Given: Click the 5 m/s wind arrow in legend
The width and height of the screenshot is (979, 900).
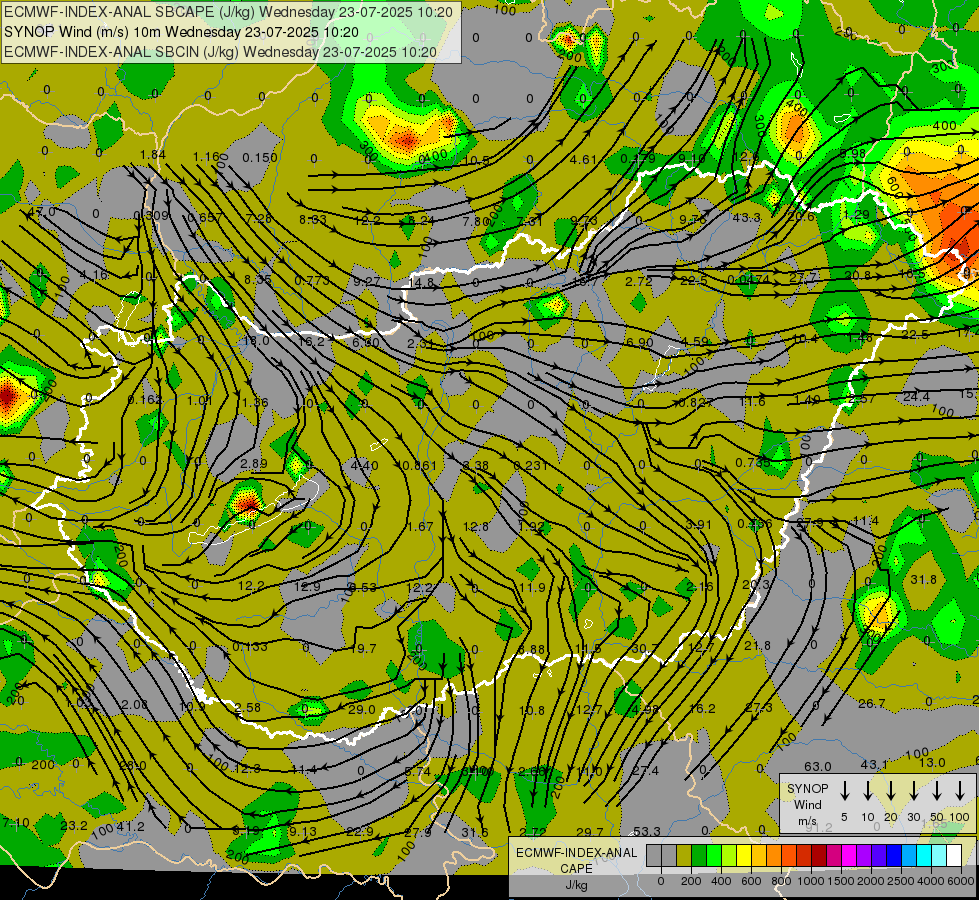Looking at the screenshot, I should [x=844, y=791].
